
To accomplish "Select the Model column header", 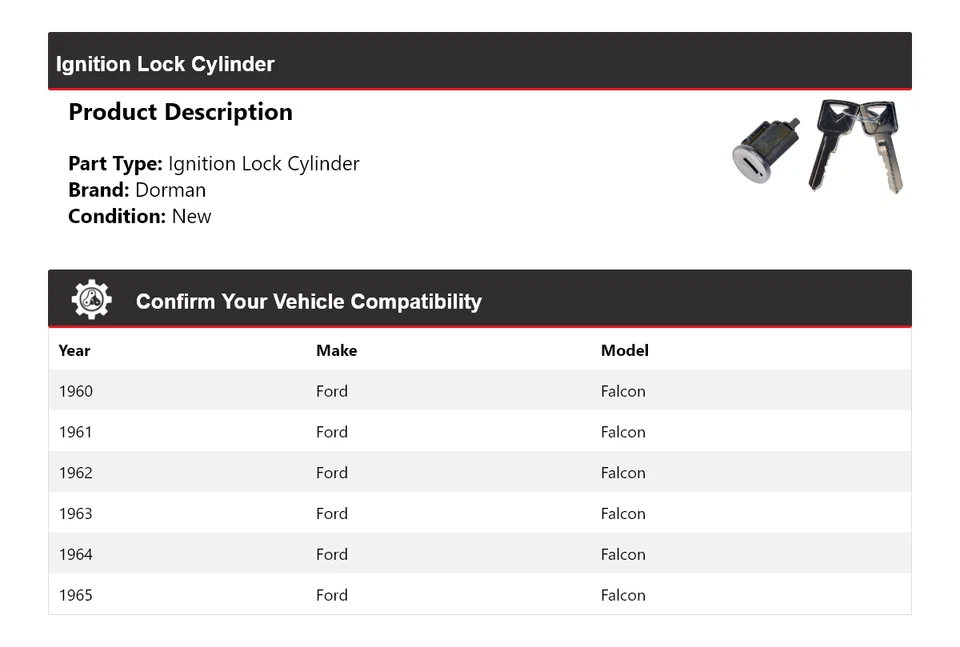I will click(x=624, y=350).
